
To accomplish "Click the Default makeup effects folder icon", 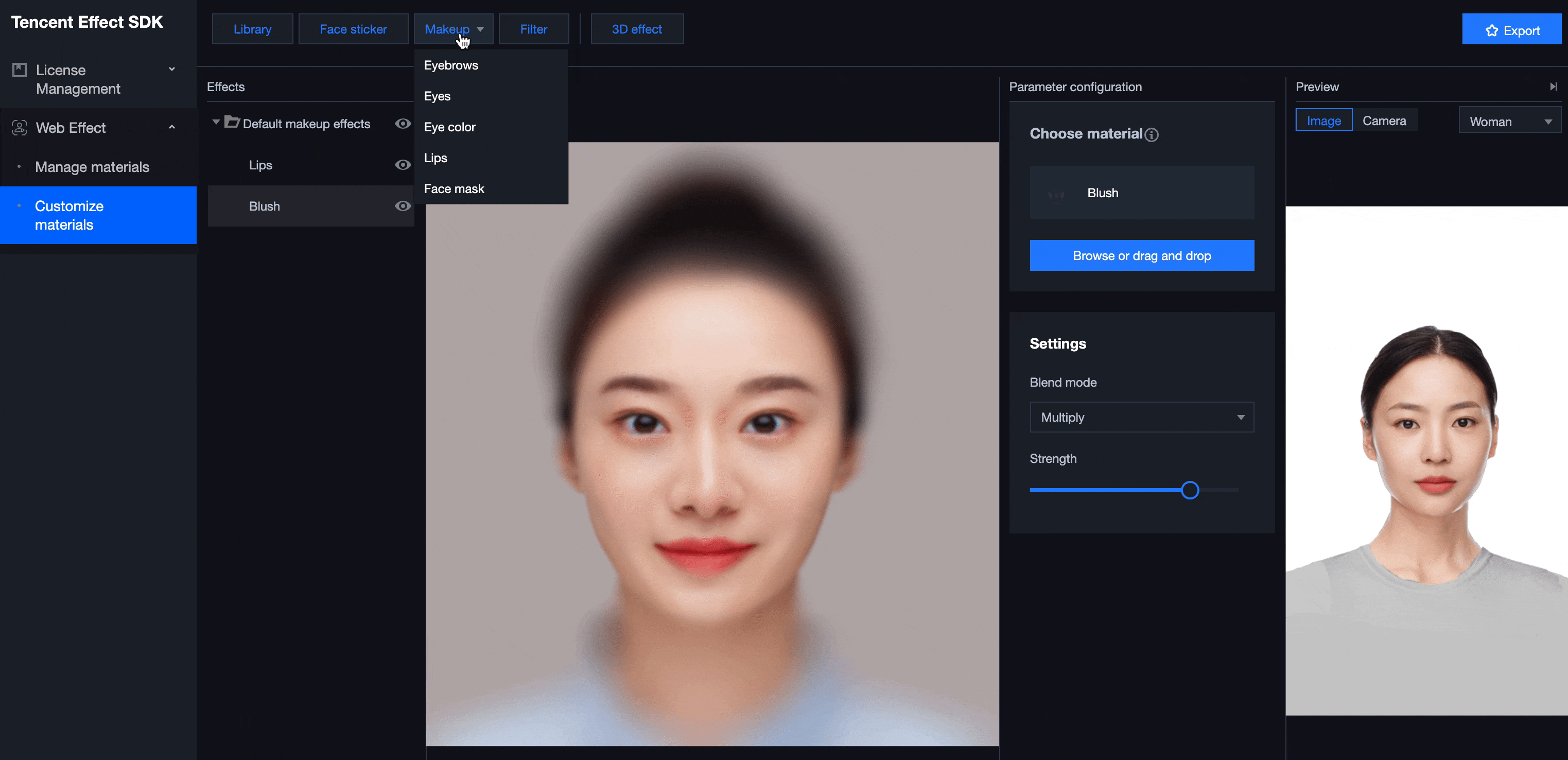I will (232, 123).
